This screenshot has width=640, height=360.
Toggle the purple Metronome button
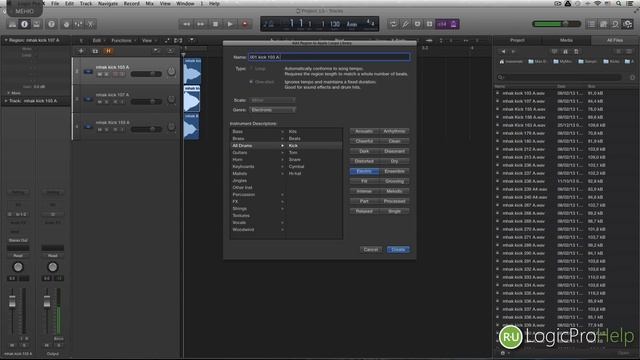453,24
